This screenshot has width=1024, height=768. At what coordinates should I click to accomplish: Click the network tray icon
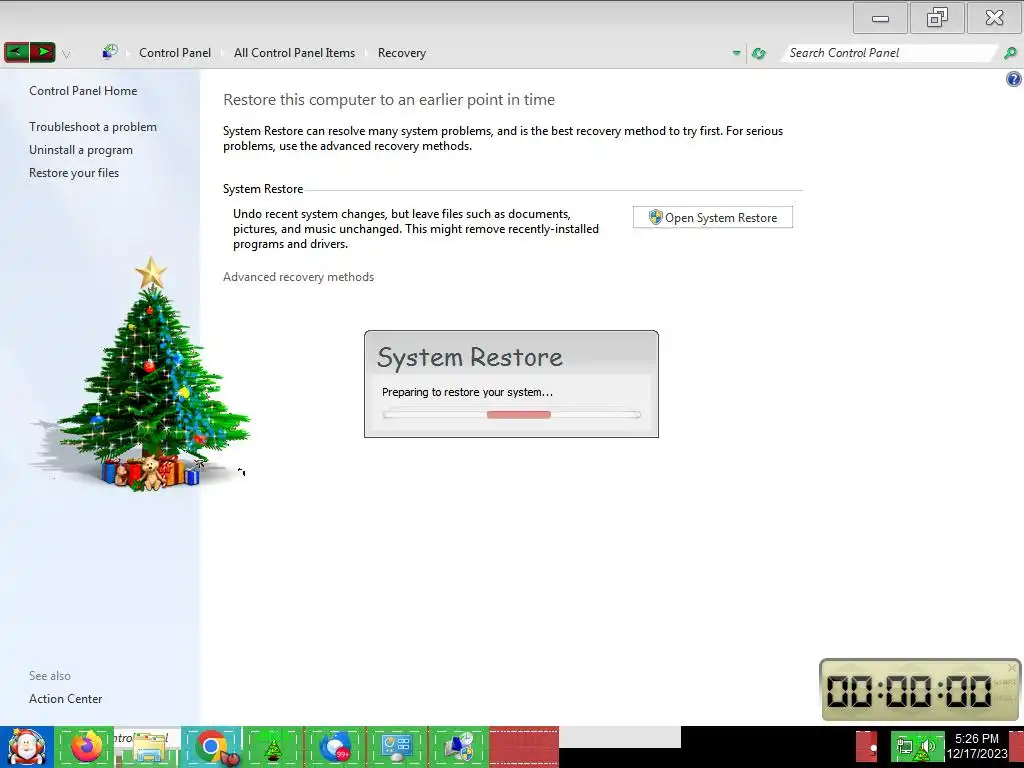point(904,746)
